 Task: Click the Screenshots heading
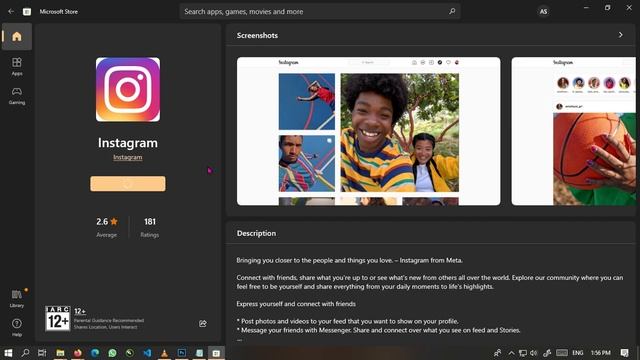tap(257, 36)
